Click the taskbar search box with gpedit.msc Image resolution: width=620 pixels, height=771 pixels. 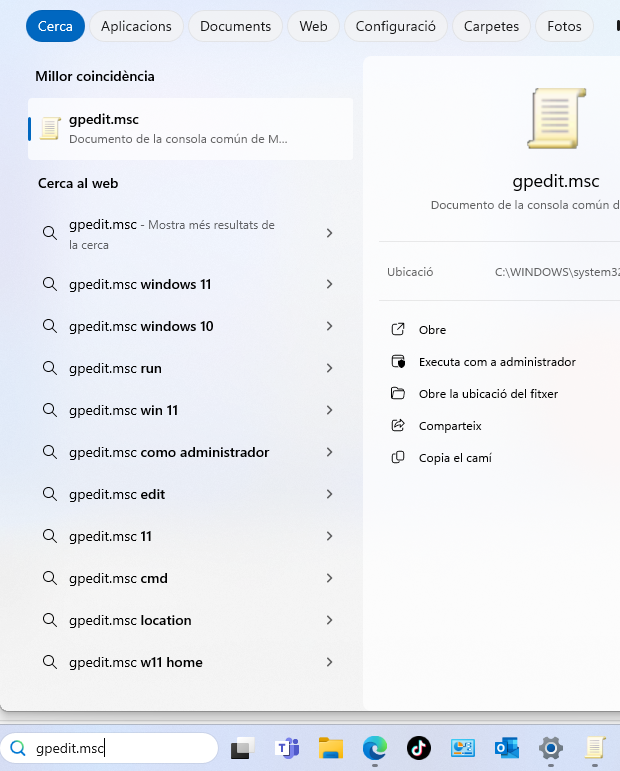(x=120, y=748)
